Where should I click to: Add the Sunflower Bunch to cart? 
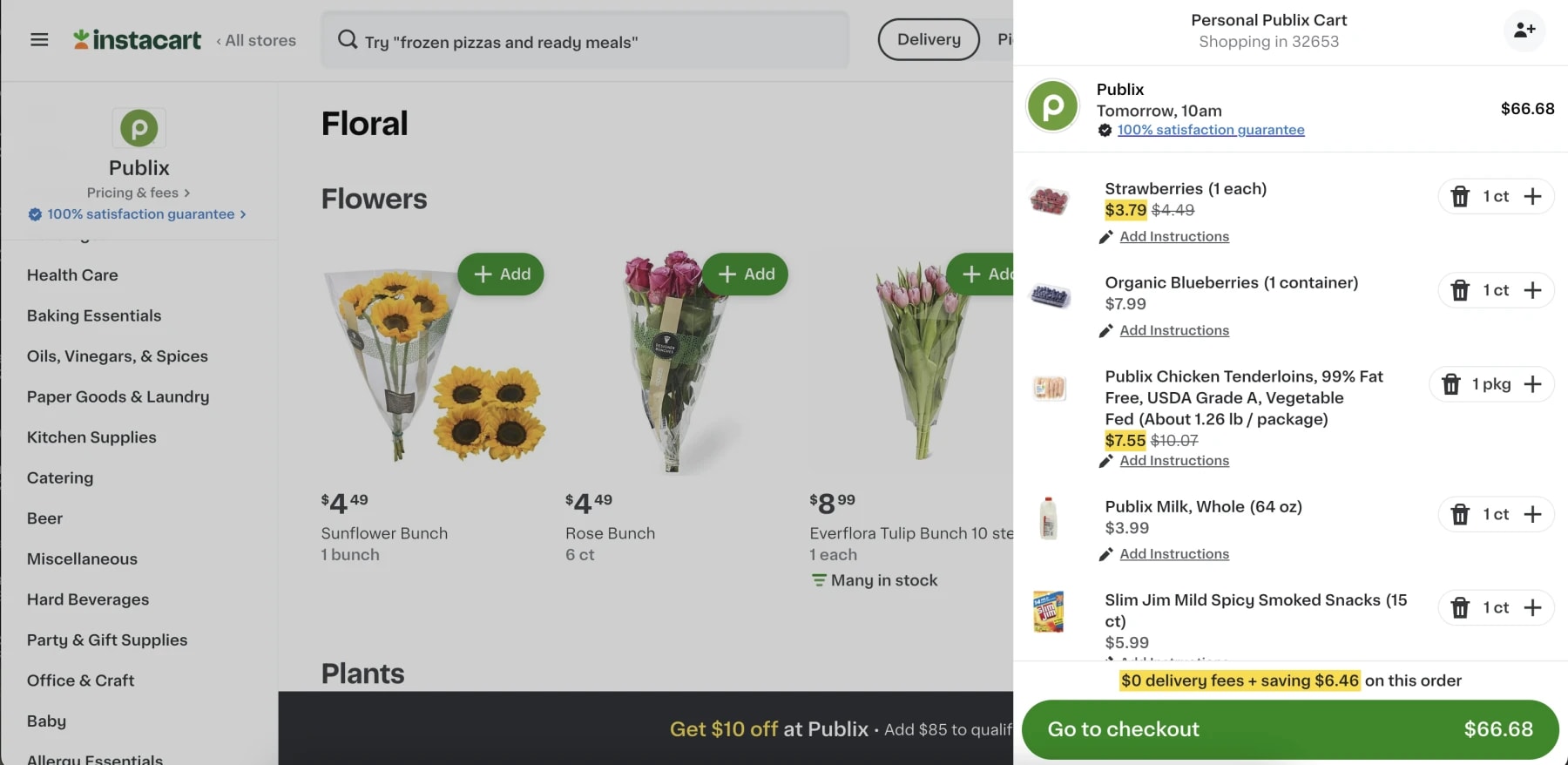pyautogui.click(x=502, y=274)
